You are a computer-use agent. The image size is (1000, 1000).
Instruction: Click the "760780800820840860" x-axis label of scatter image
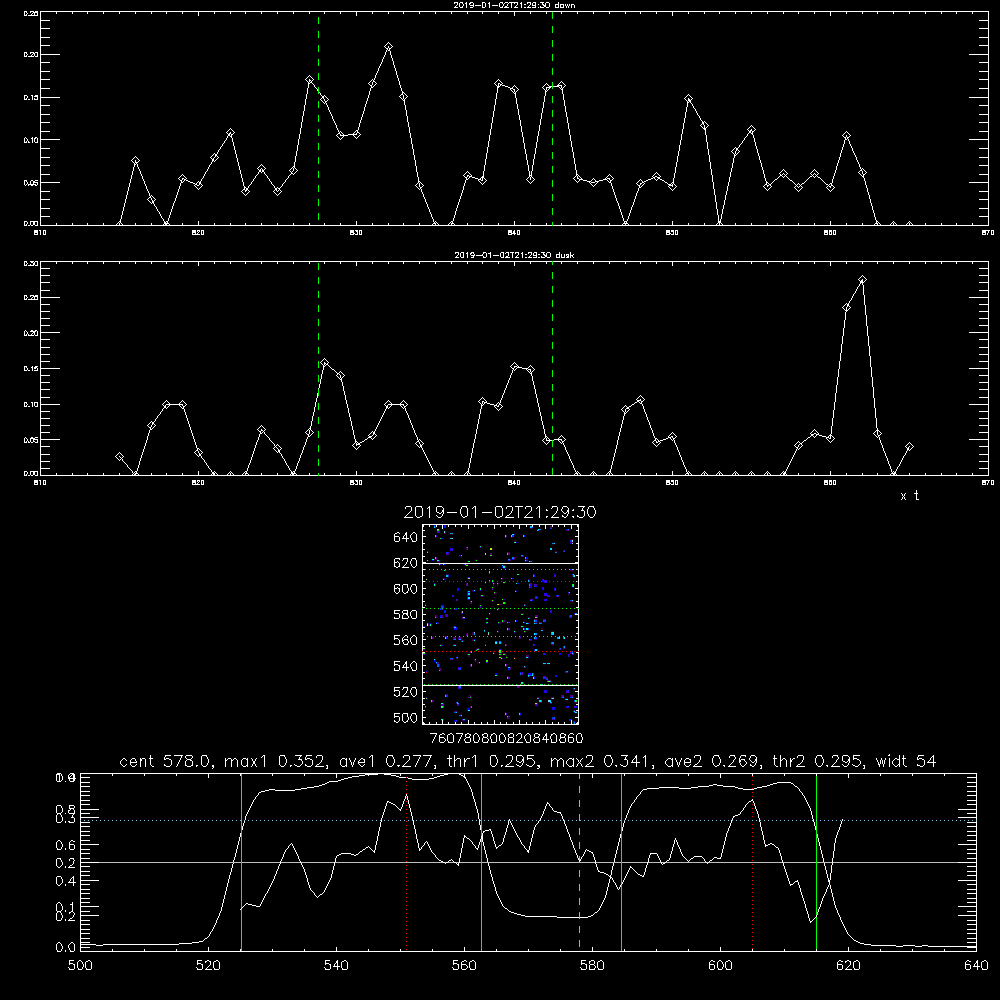[x=506, y=739]
